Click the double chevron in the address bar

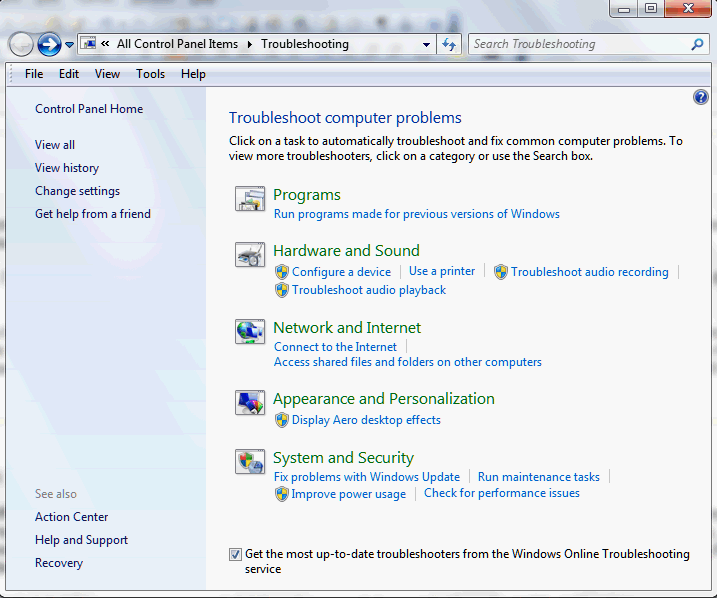(x=105, y=43)
